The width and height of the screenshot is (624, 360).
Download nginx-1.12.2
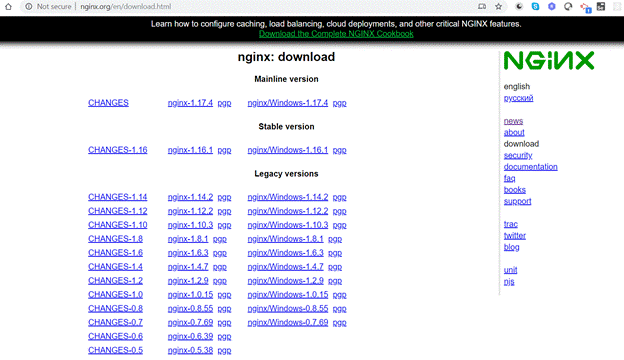(190, 211)
